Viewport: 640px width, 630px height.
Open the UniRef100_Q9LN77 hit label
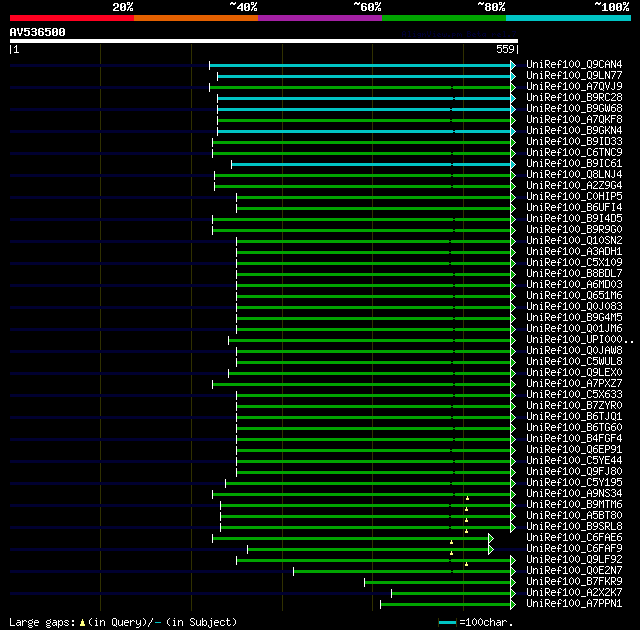click(x=574, y=75)
